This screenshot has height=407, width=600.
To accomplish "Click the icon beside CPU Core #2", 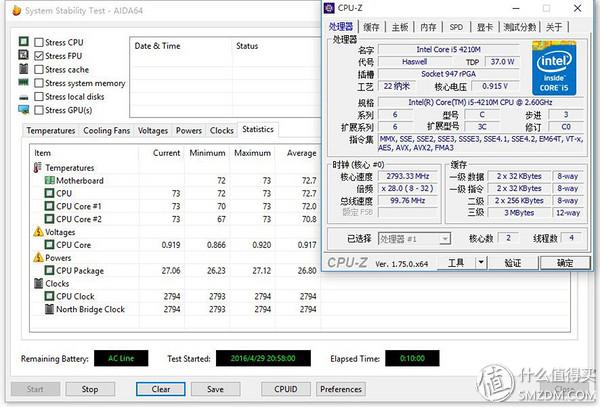I will pyautogui.click(x=49, y=219).
